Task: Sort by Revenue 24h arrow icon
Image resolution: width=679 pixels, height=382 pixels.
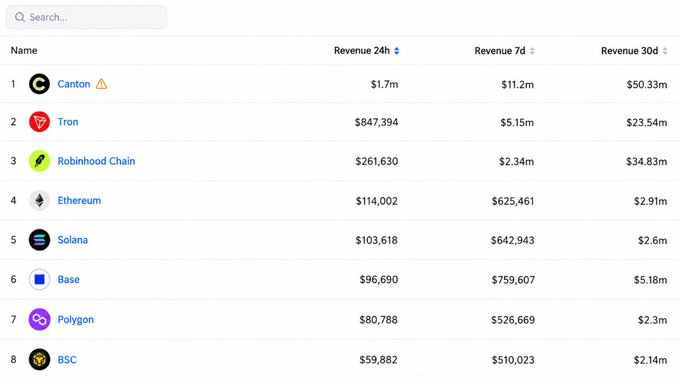Action: (397, 51)
